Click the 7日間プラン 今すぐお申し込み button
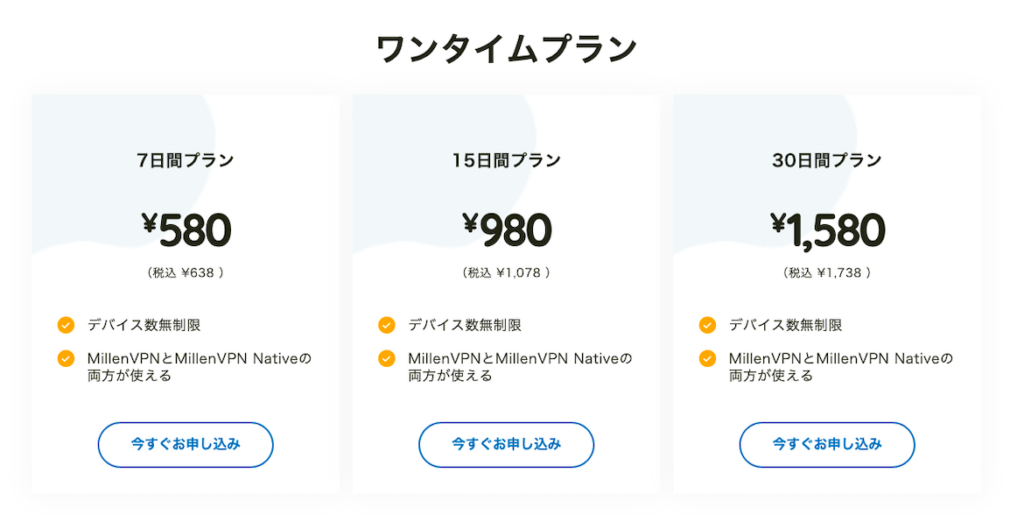Viewport: 1024px width, 515px height. coord(185,444)
